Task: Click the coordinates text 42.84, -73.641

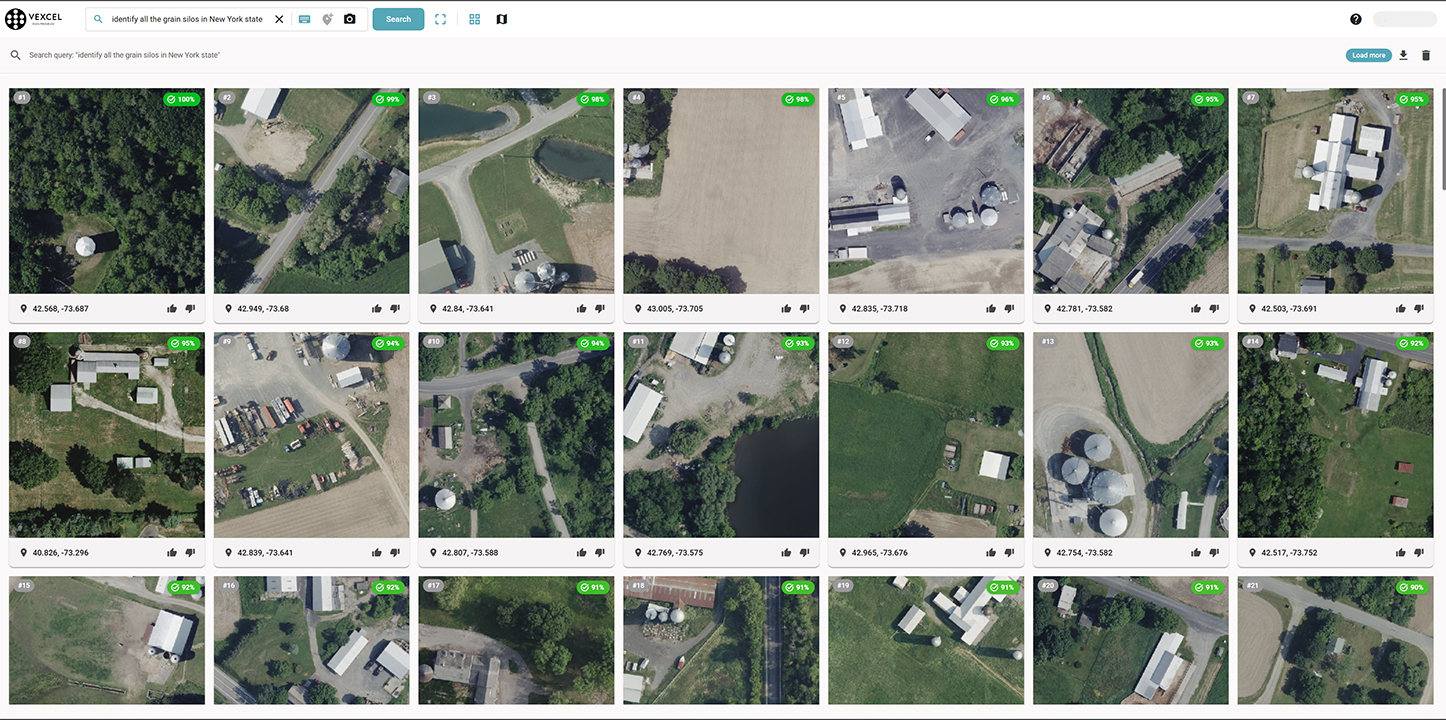Action: coord(470,309)
